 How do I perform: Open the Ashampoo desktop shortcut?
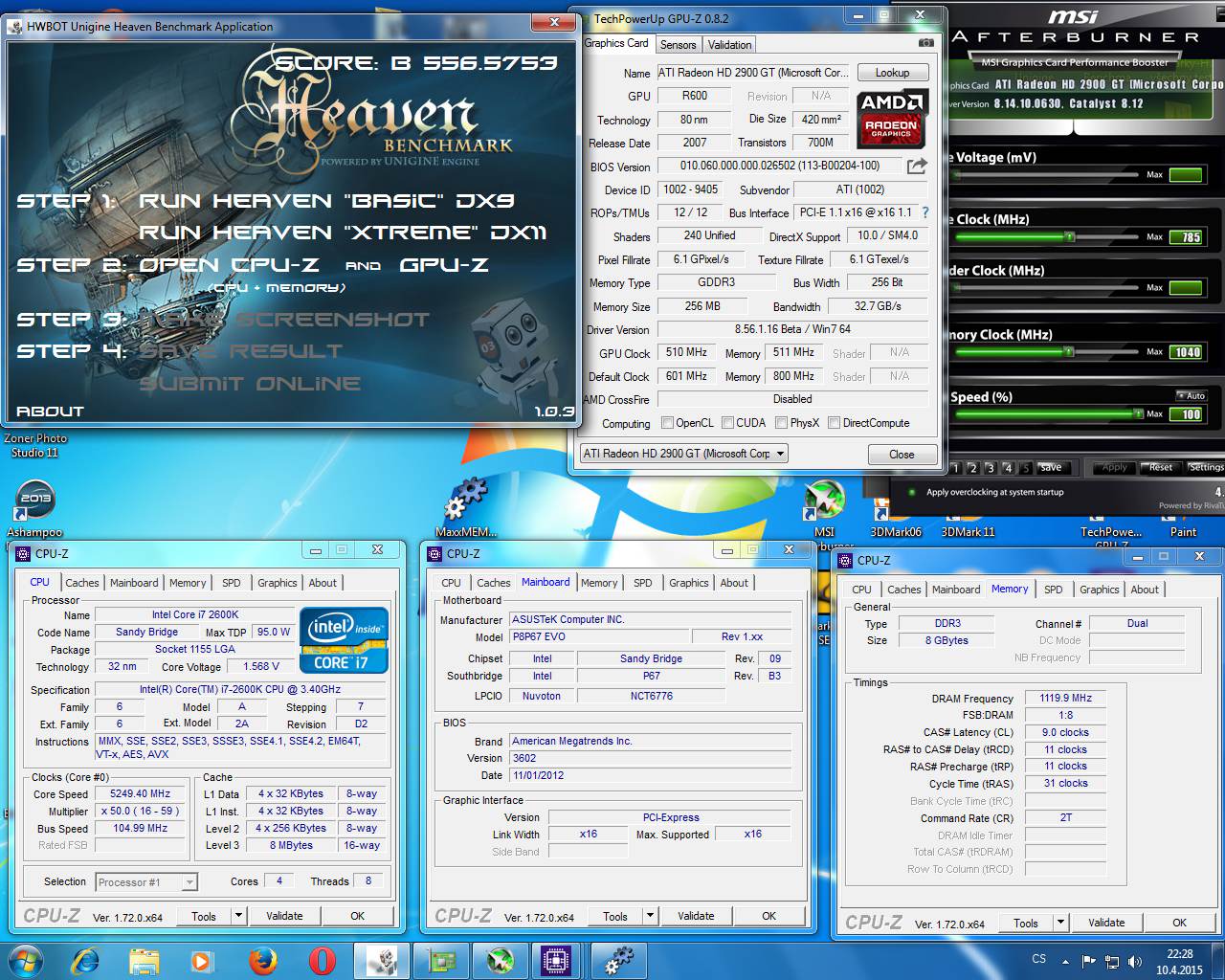pos(35,507)
